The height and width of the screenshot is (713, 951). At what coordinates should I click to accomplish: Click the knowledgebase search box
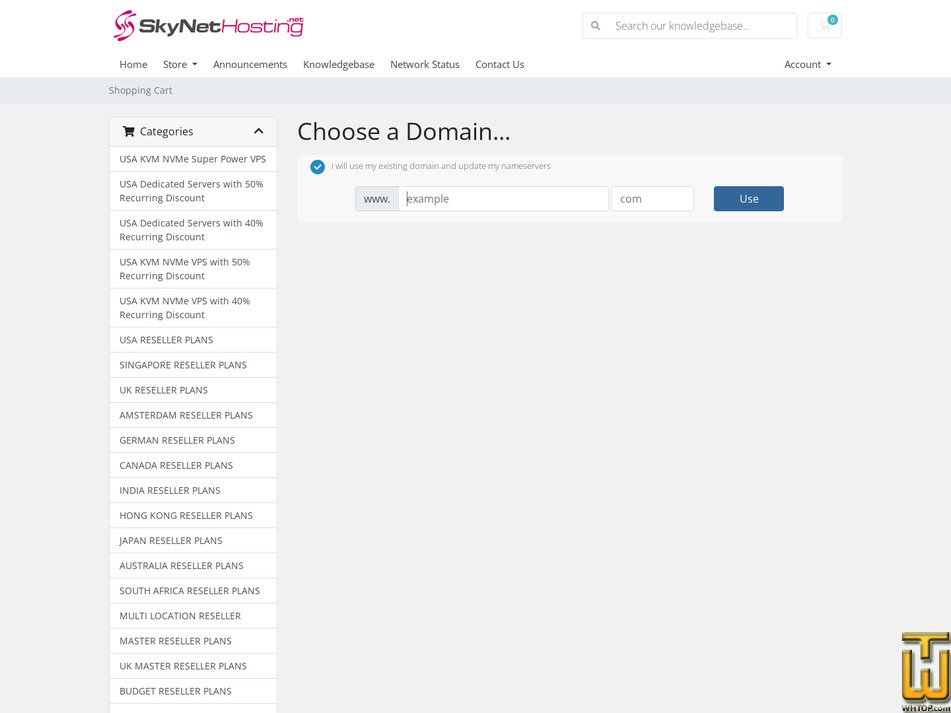point(700,26)
